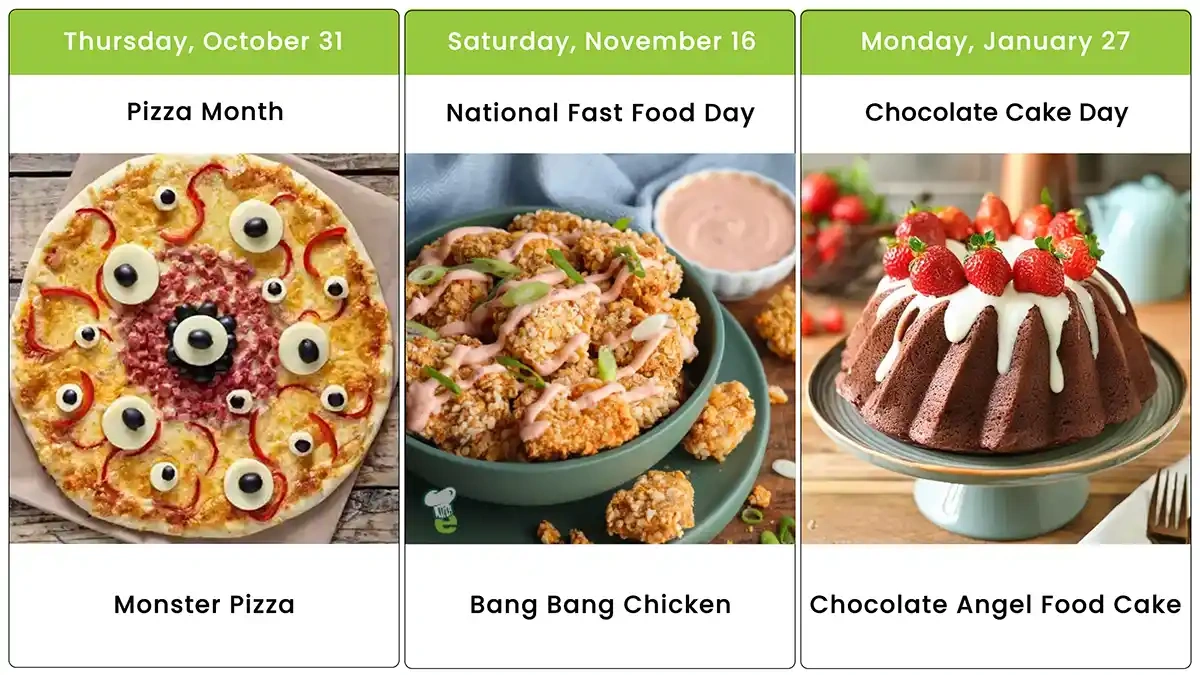The width and height of the screenshot is (1200, 675).
Task: Click the large olive eye at pizza center
Action: pos(200,340)
